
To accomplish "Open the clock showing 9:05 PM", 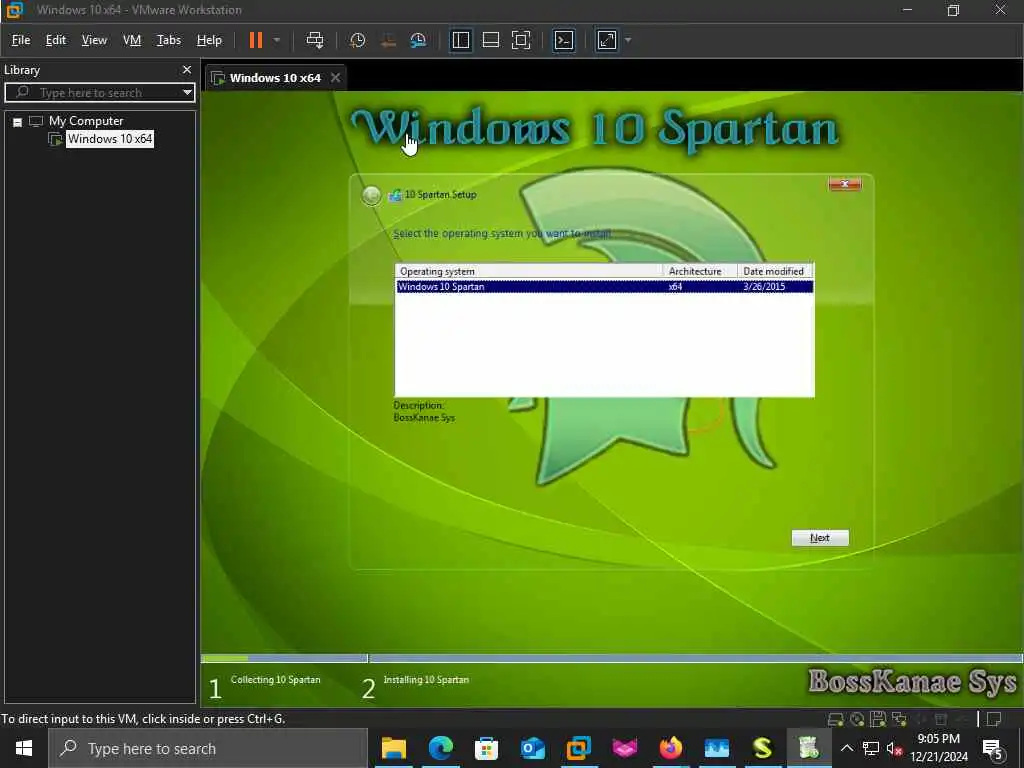I will tap(939, 748).
